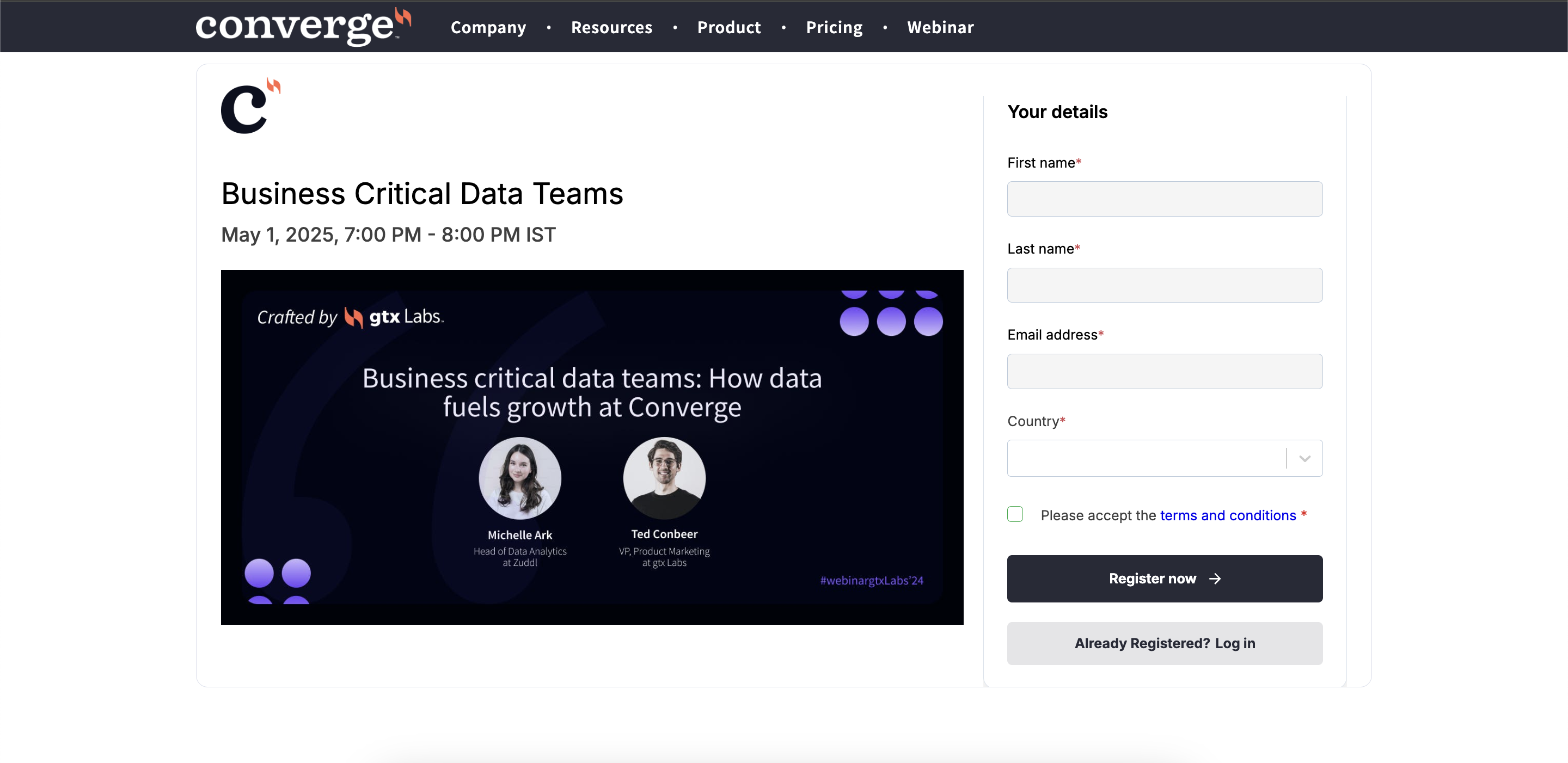Click inside the Country select field
This screenshot has width=1568, height=763.
1144,458
